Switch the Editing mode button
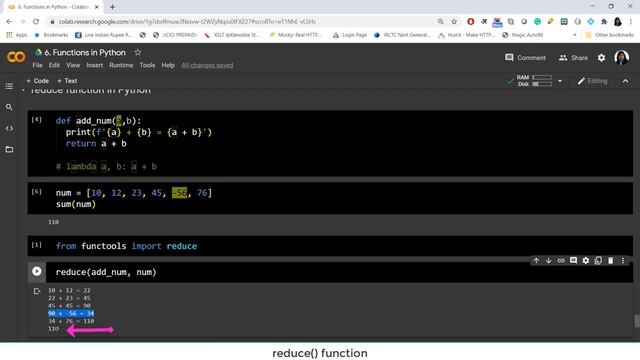This screenshot has width=640, height=360. (x=592, y=81)
